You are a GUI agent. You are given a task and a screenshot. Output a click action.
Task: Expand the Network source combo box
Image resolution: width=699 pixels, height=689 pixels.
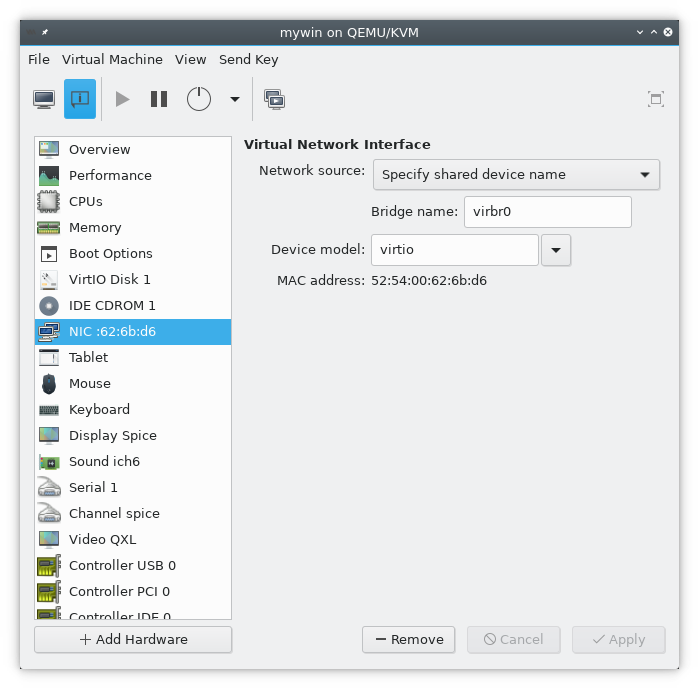(516, 175)
